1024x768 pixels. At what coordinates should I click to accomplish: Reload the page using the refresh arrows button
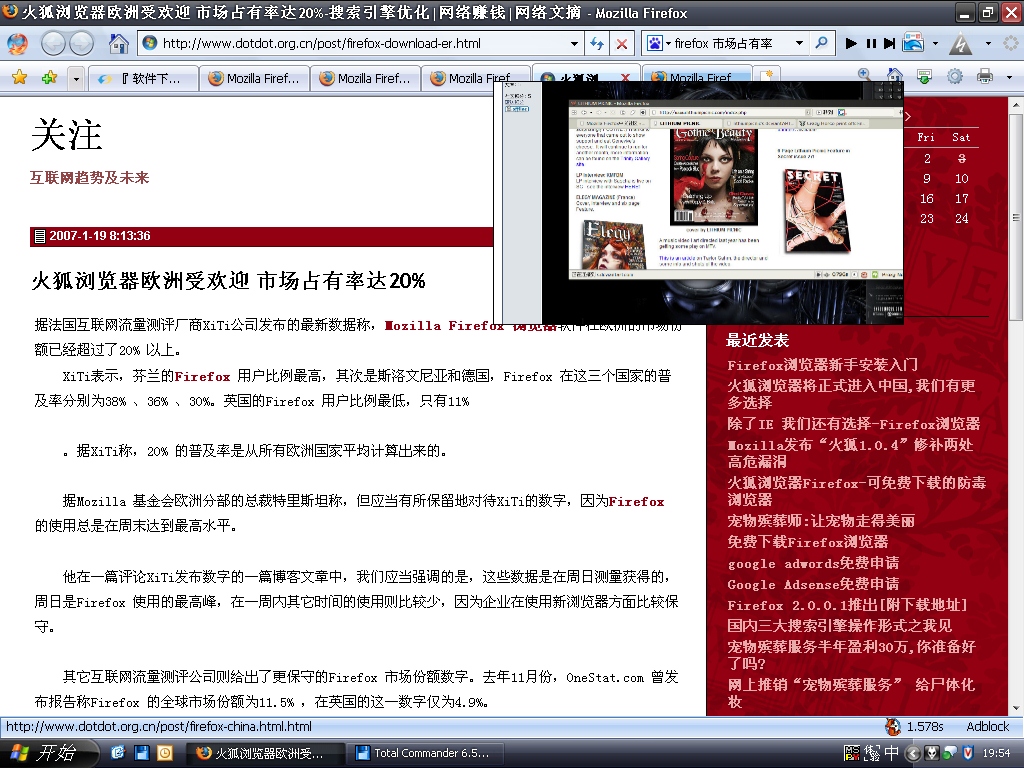coord(597,44)
